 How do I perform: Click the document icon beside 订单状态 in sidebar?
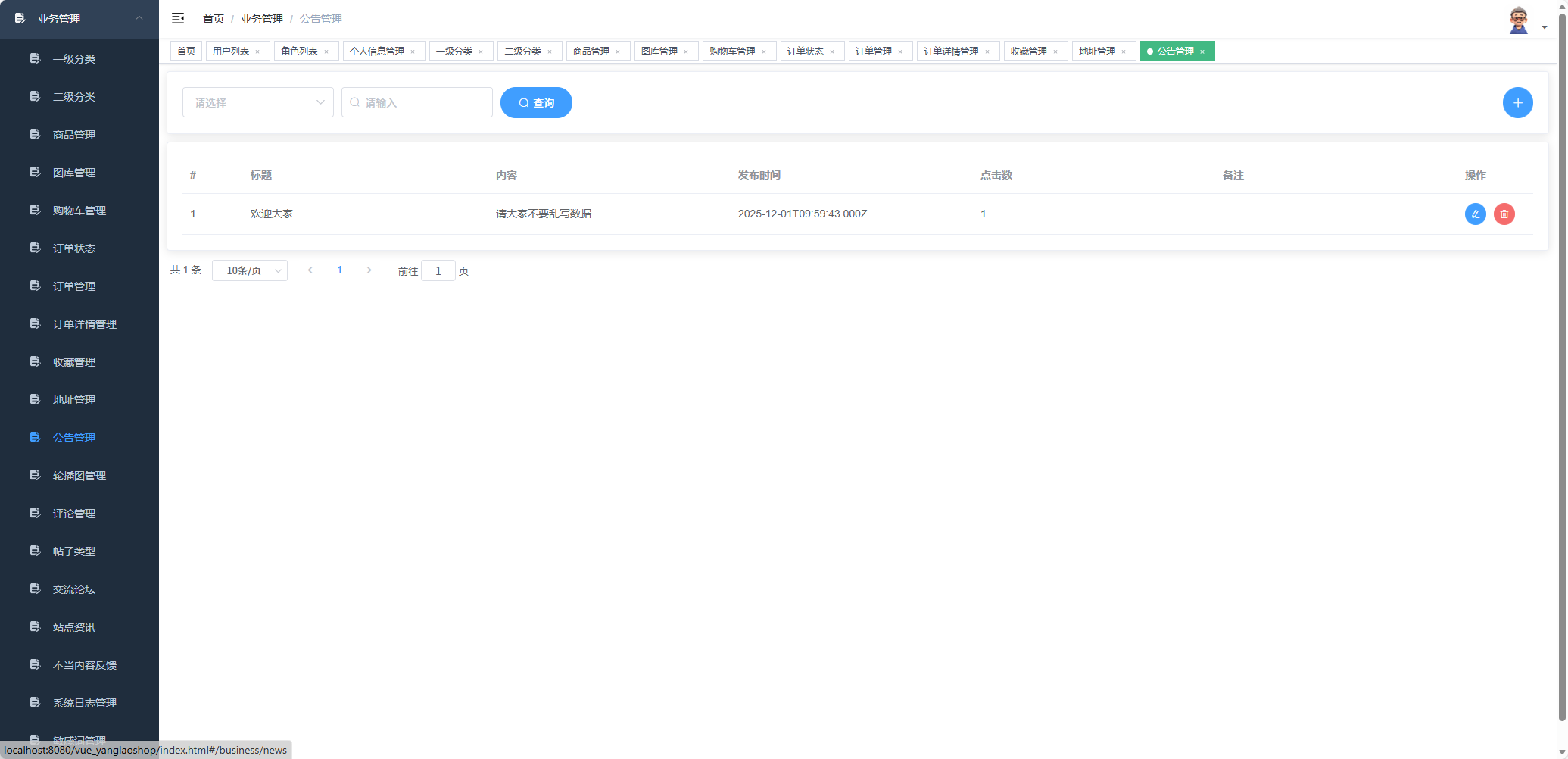pos(35,248)
